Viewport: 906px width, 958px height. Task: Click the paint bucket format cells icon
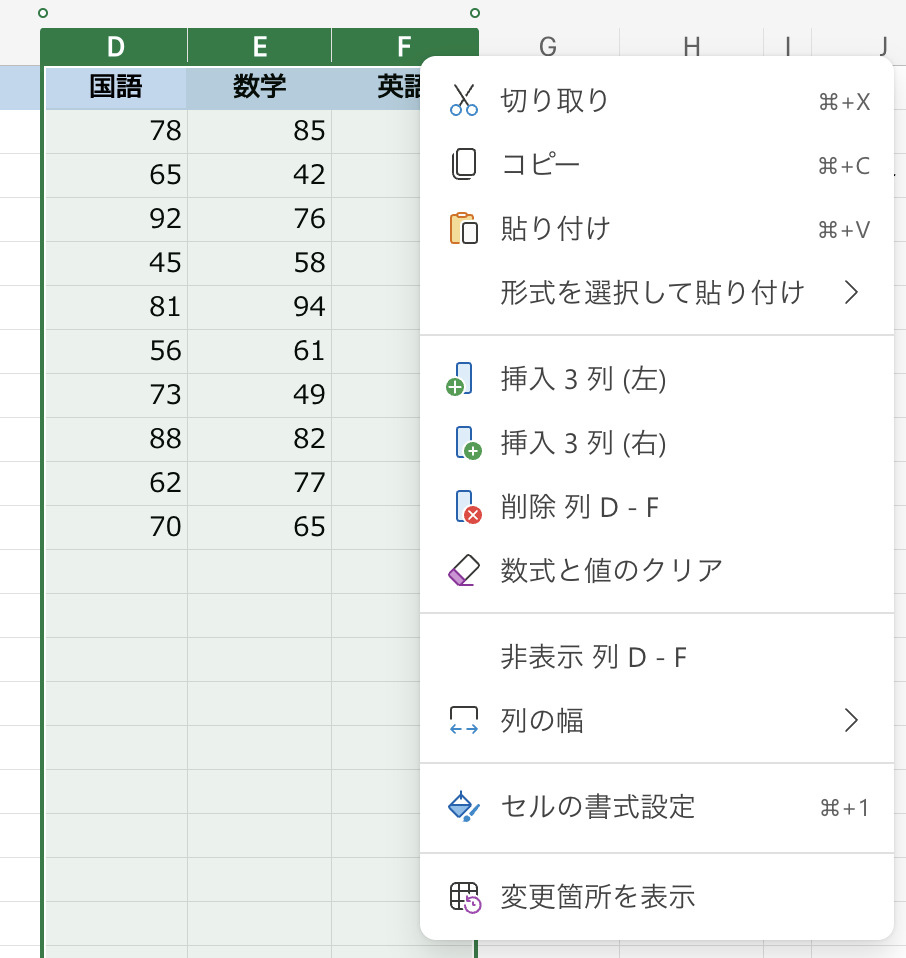(x=464, y=806)
